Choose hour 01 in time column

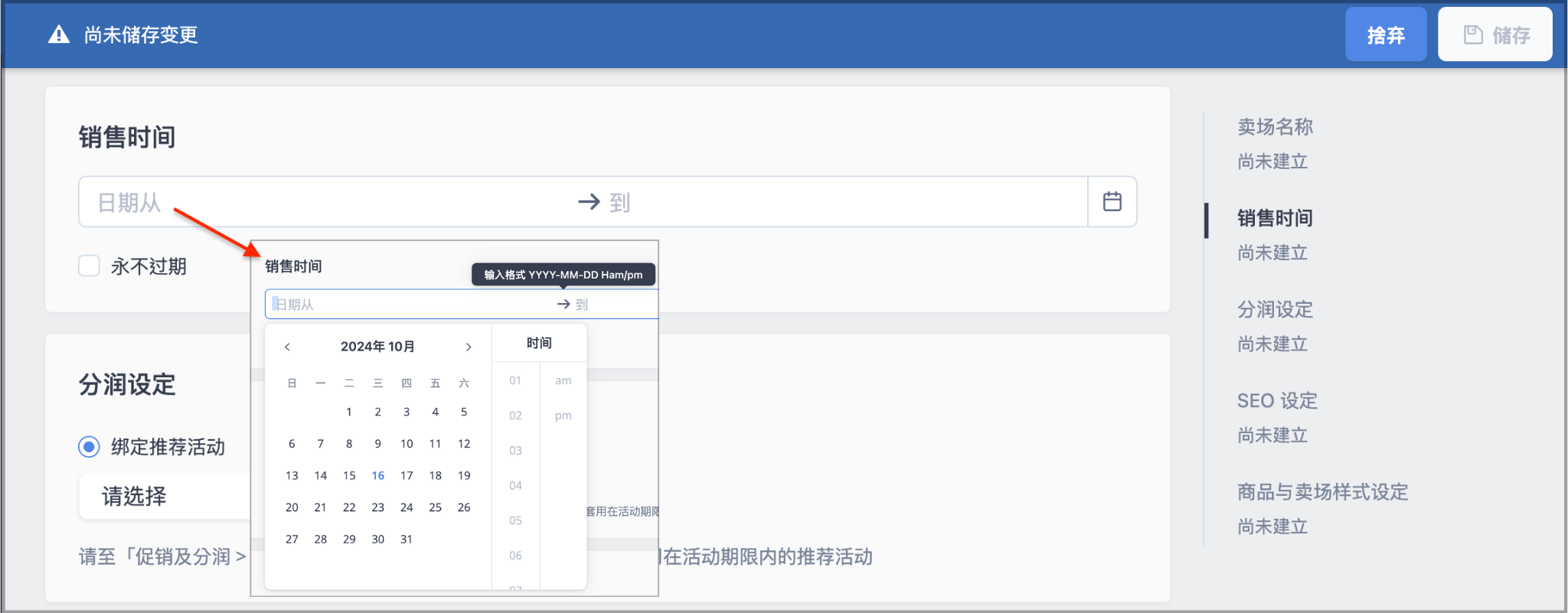[515, 380]
